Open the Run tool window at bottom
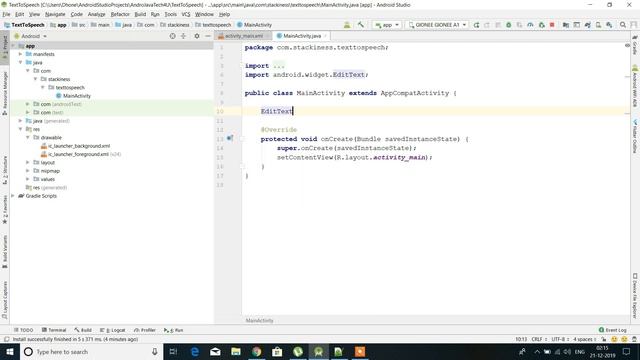 pos(173,330)
